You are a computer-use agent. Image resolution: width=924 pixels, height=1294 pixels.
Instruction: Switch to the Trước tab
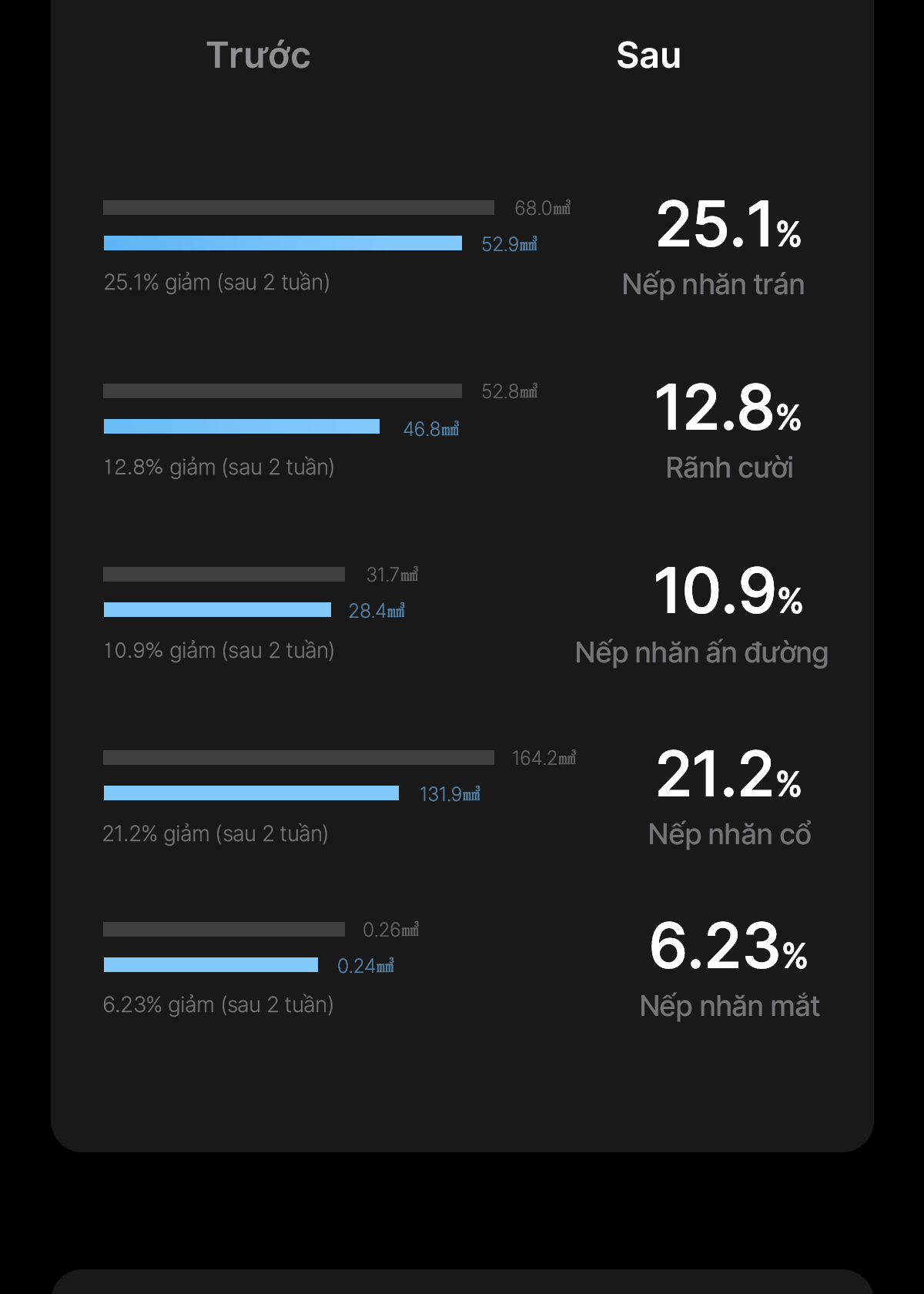click(x=258, y=55)
